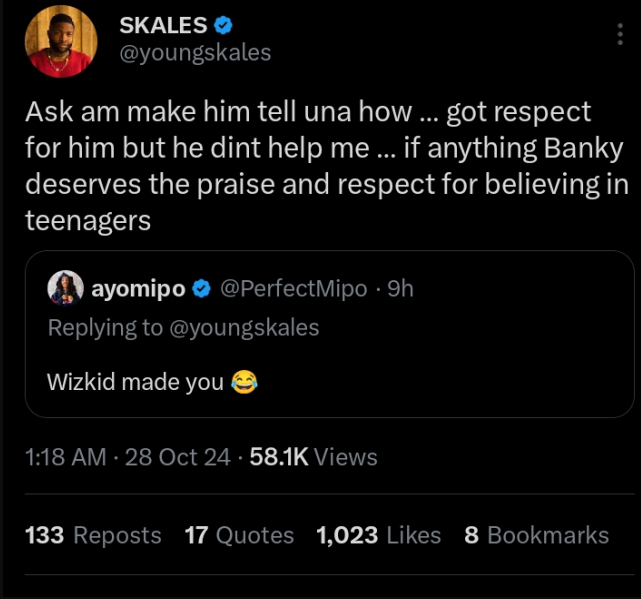This screenshot has width=641, height=599.
Task: Click the verified badge beside SKALES
Action: point(222,26)
